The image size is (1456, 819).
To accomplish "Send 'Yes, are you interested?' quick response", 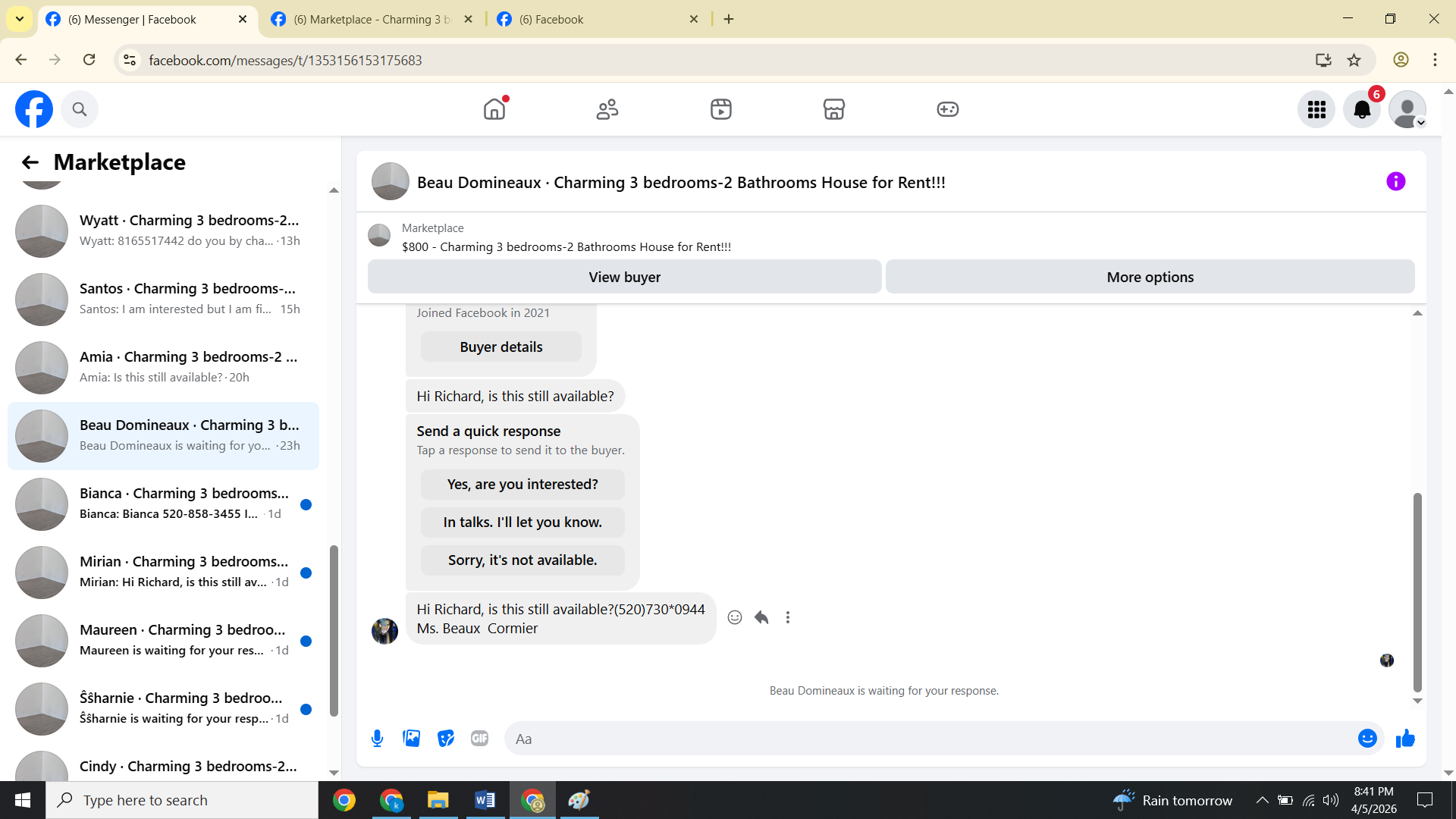I will 522,485.
